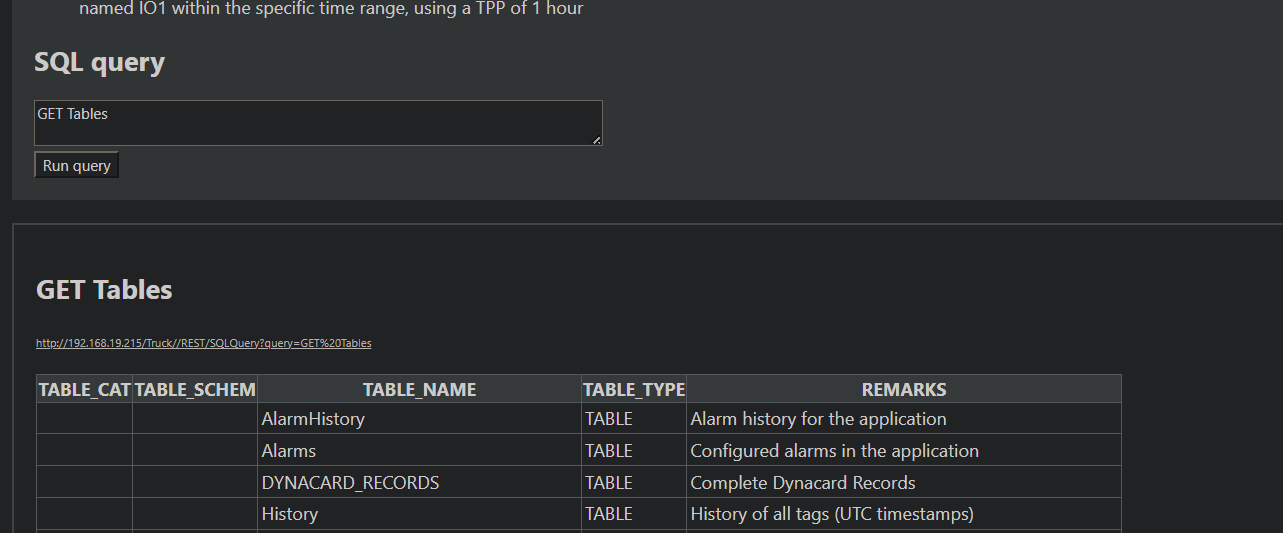
Task: Click inside the SQL query text area
Action: pos(318,123)
